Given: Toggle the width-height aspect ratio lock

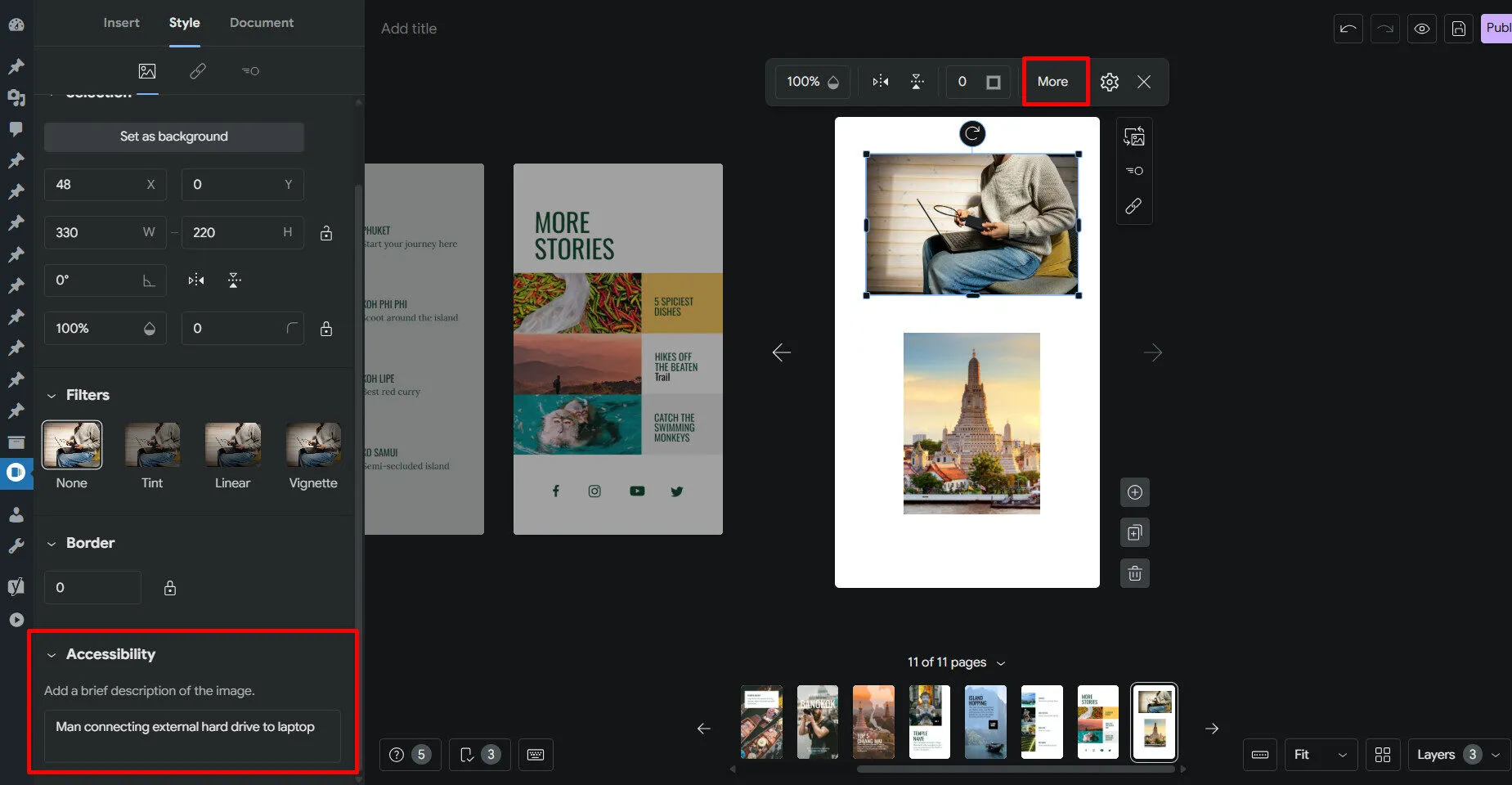Looking at the screenshot, I should click(x=326, y=233).
